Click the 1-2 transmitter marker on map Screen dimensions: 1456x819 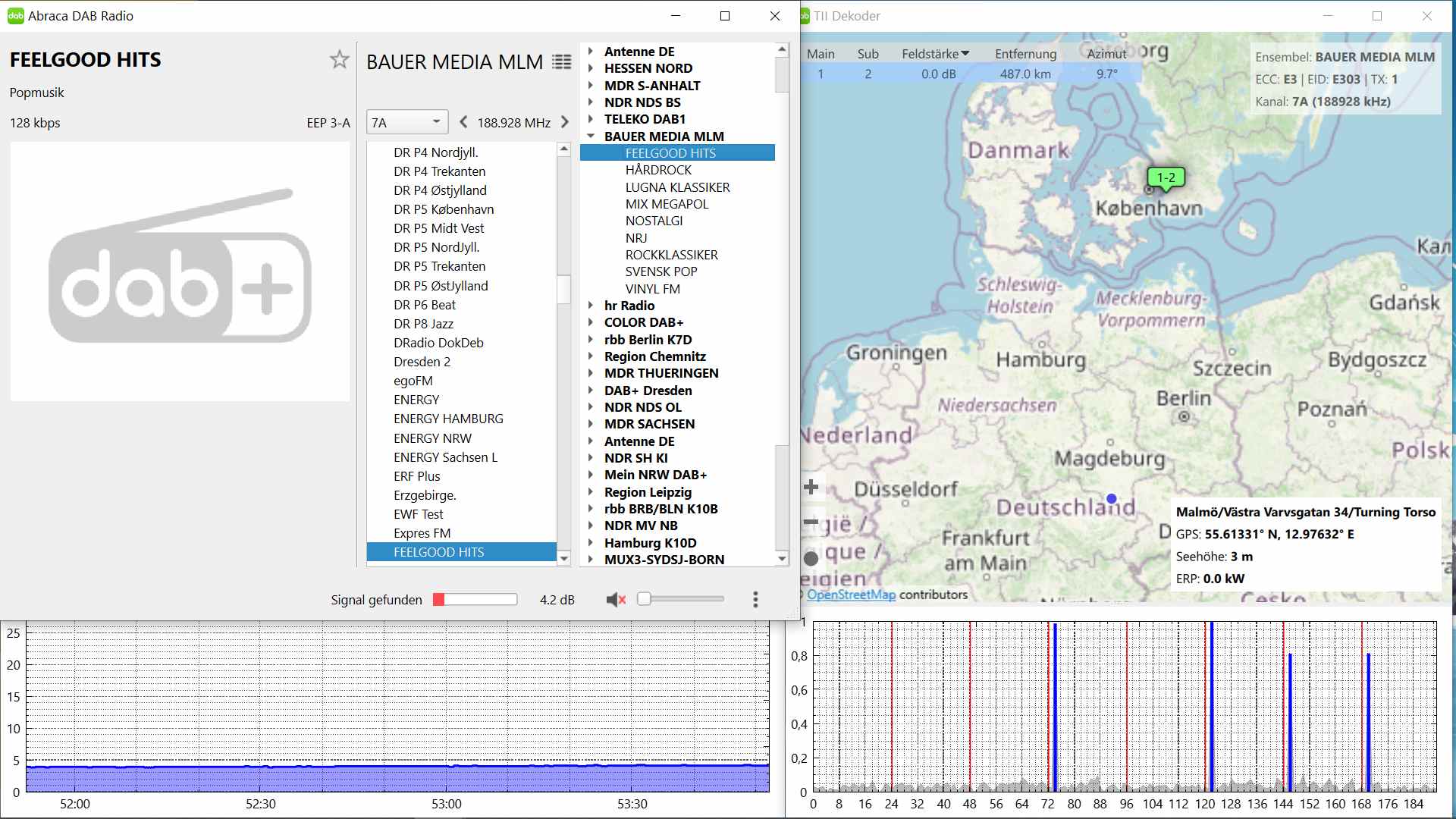[1166, 178]
